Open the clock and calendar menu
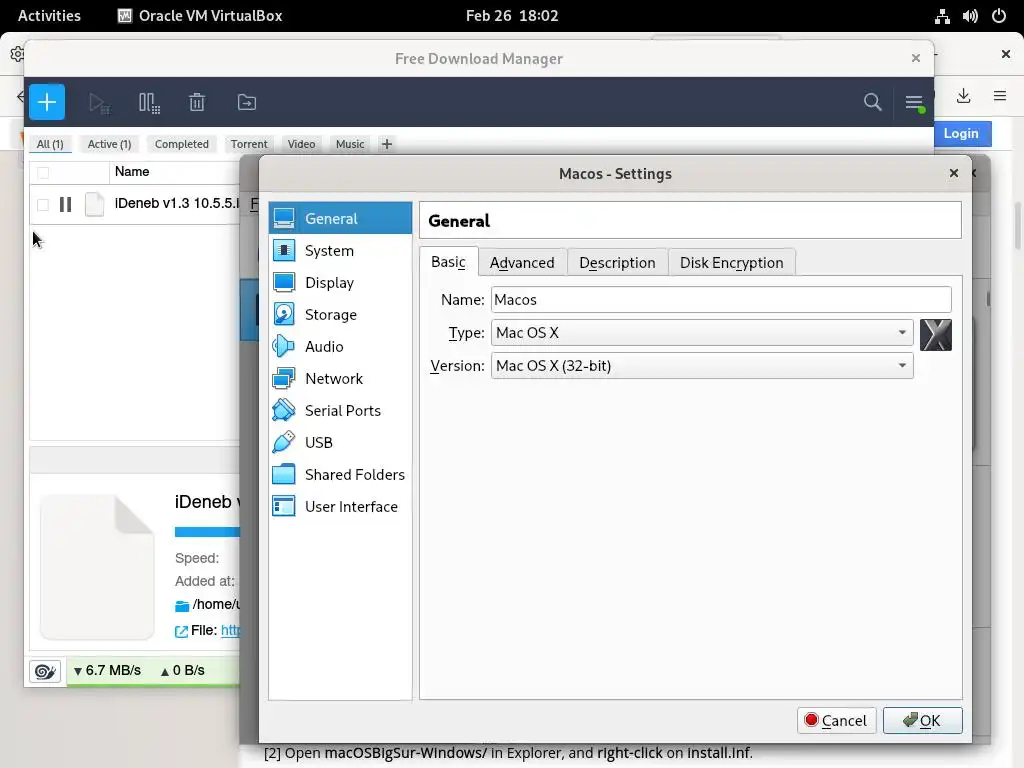 512,16
